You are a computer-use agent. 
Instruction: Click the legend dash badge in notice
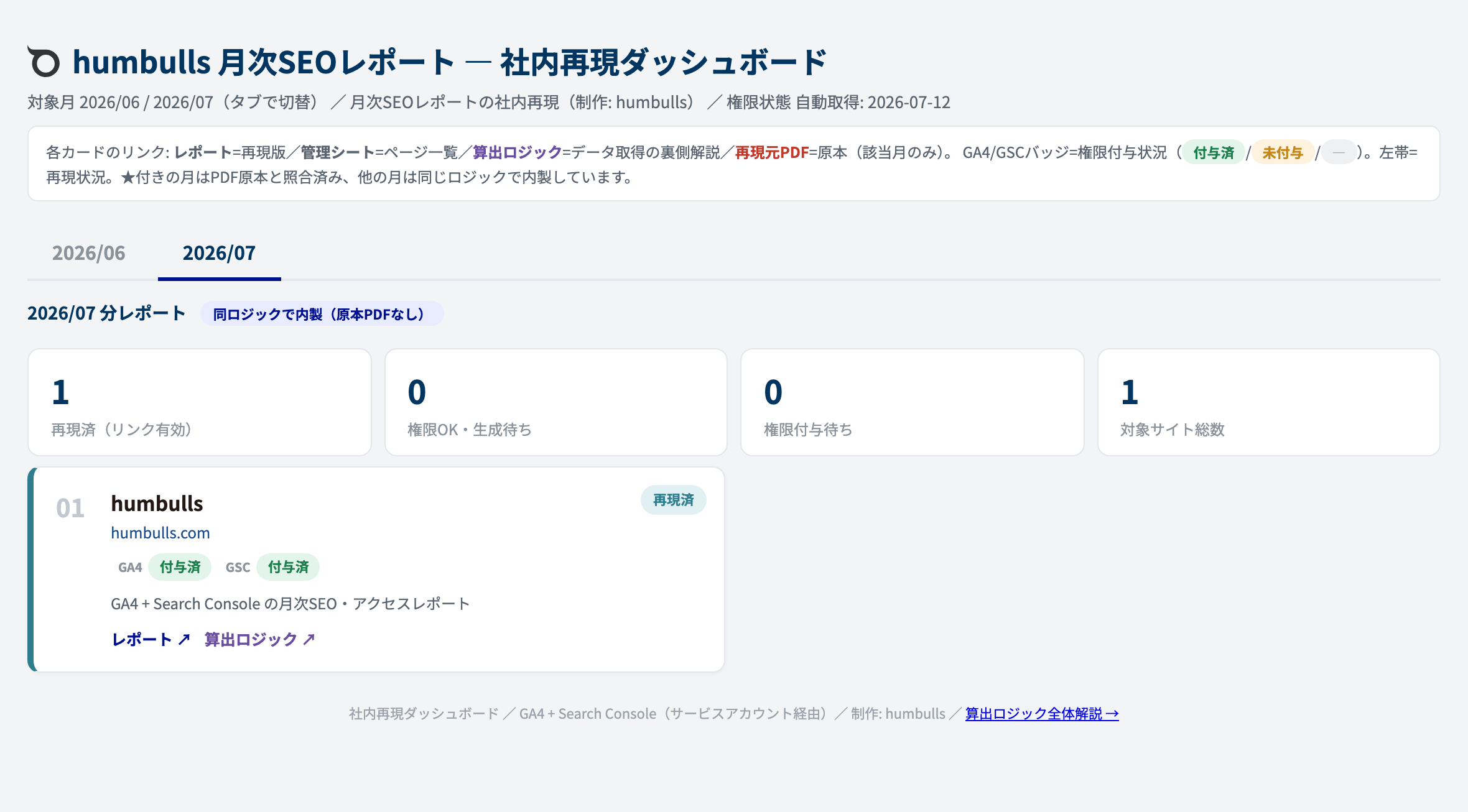coord(1339,152)
